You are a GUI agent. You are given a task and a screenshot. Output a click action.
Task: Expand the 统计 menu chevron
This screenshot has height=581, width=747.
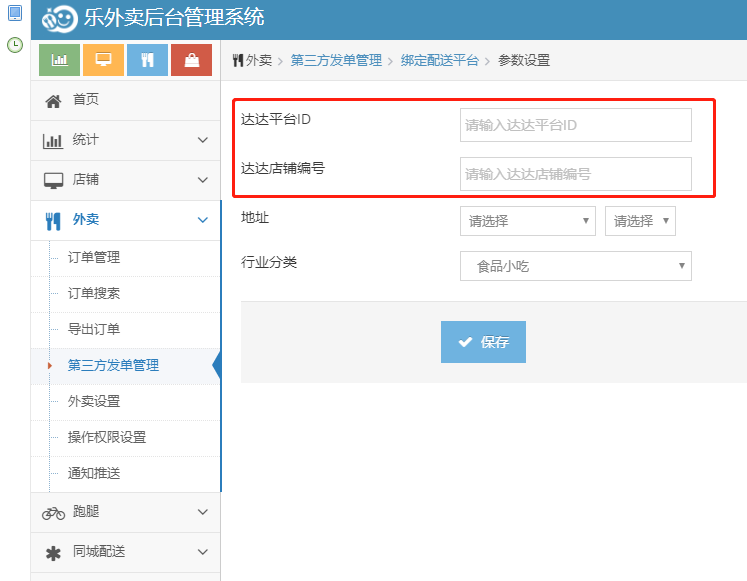[x=203, y=140]
